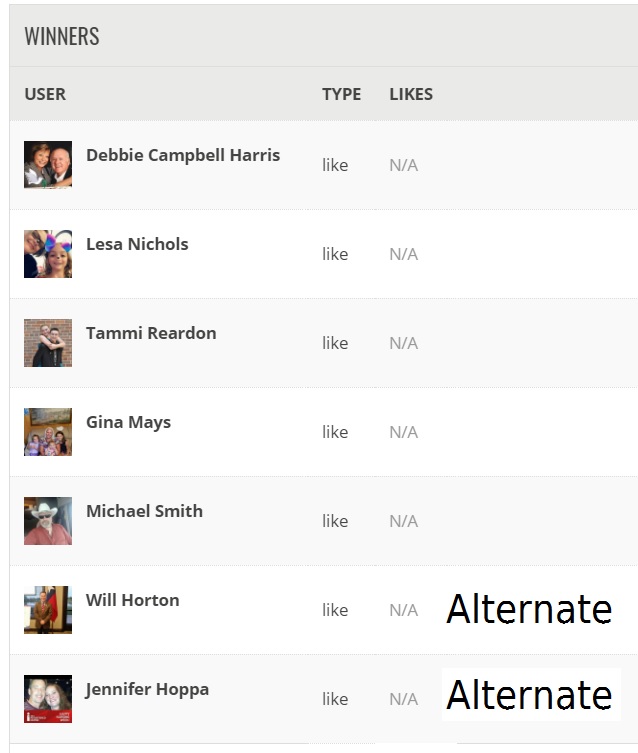Select Gina Mays's avatar image

click(48, 432)
